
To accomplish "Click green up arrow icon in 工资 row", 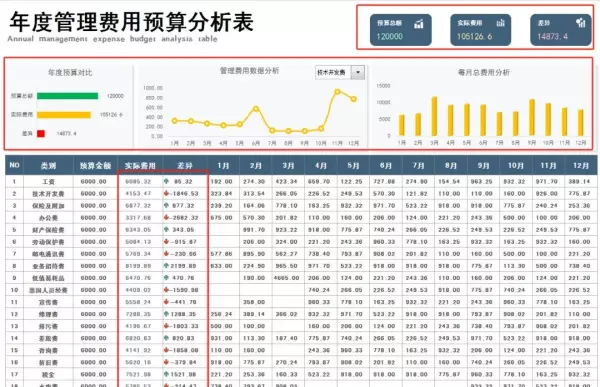I will coord(167,181).
